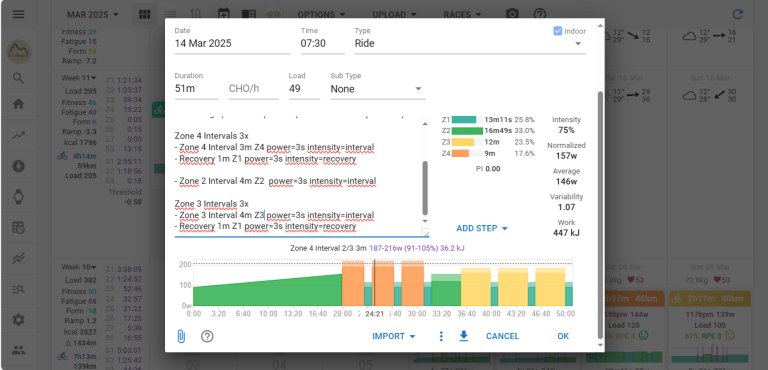The image size is (768, 370).
Task: Open the activity list search page
Action: [x=18, y=289]
